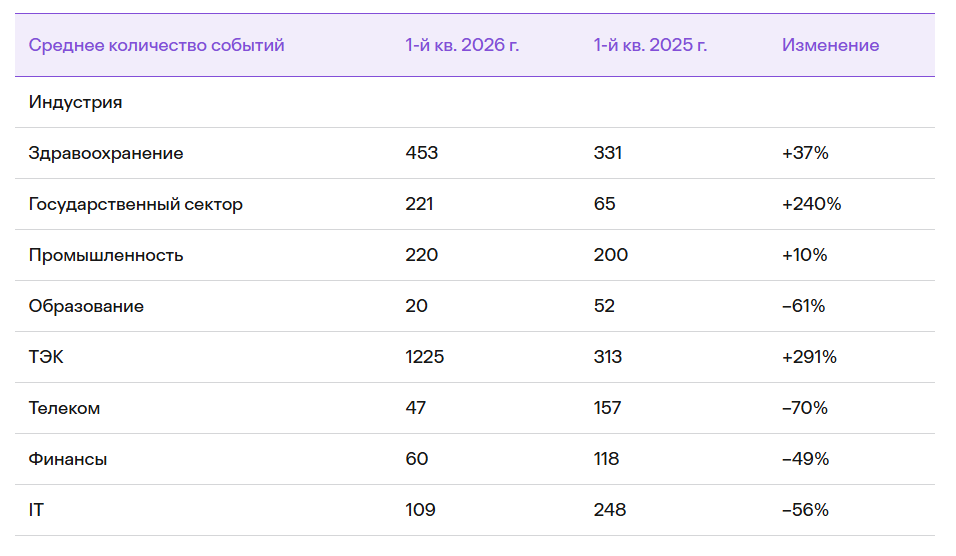Select the 'Финансы' row label
The height and width of the screenshot is (556, 956).
(68, 459)
